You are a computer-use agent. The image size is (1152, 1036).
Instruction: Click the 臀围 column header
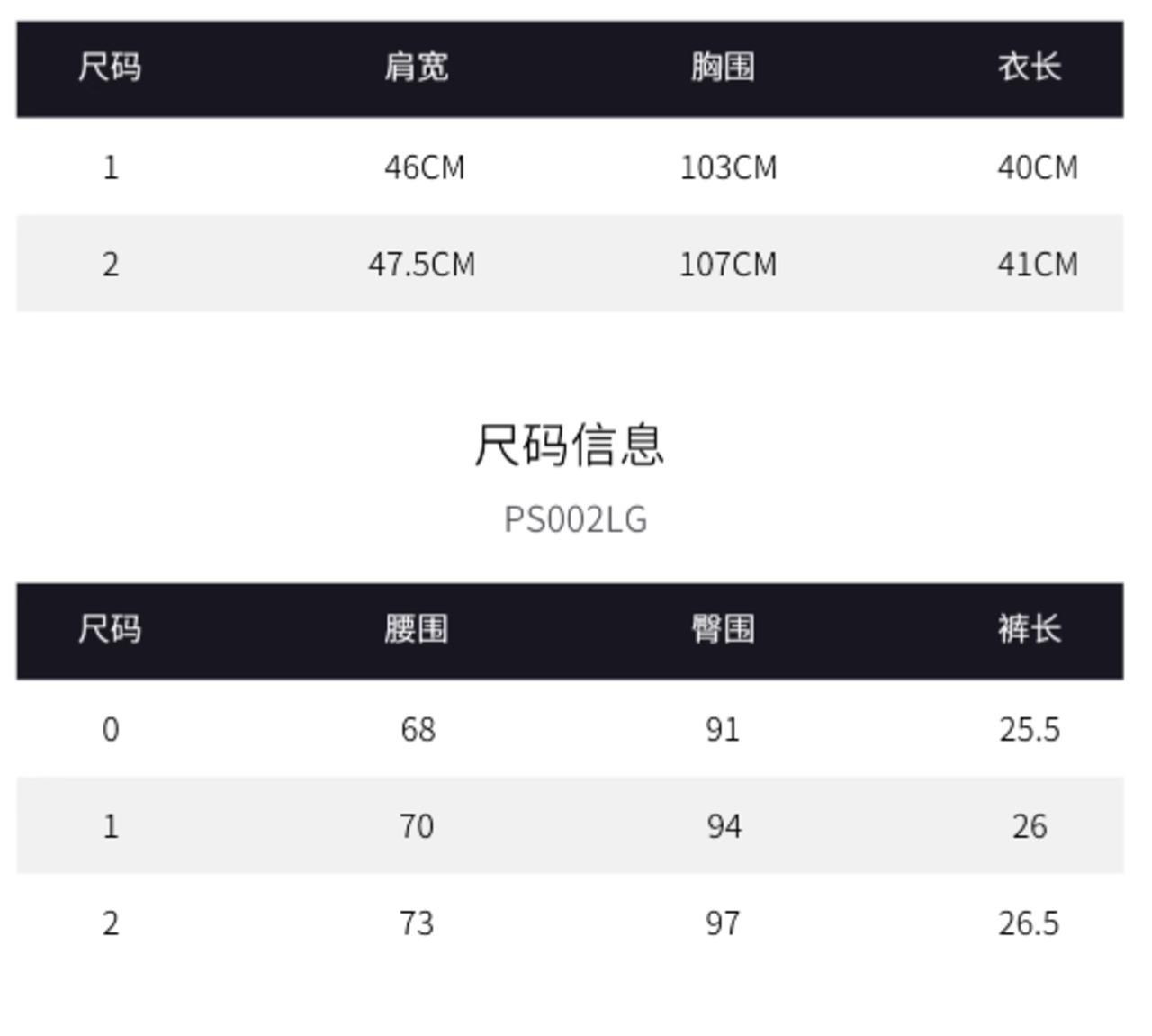coord(723,629)
